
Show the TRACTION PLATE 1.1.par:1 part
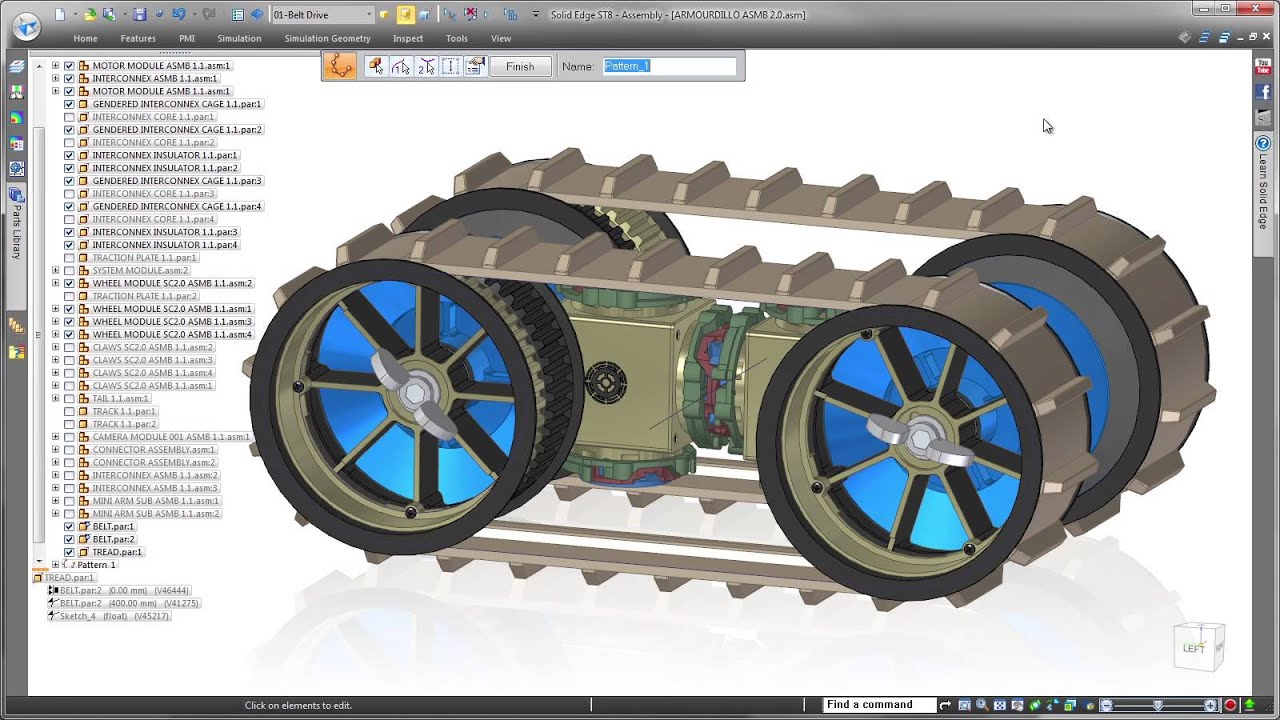[69, 258]
